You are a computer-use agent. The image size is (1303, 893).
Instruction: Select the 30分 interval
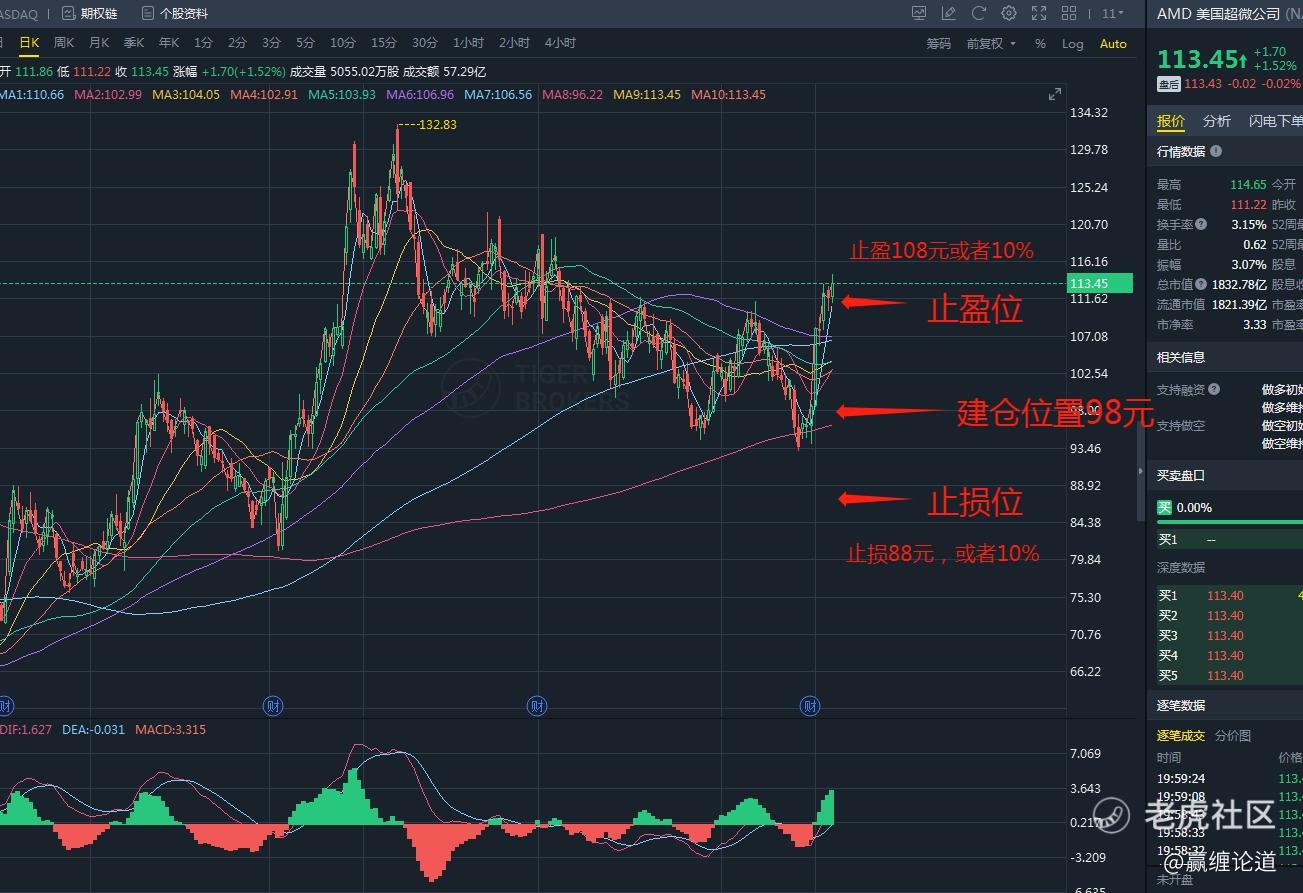pos(425,43)
